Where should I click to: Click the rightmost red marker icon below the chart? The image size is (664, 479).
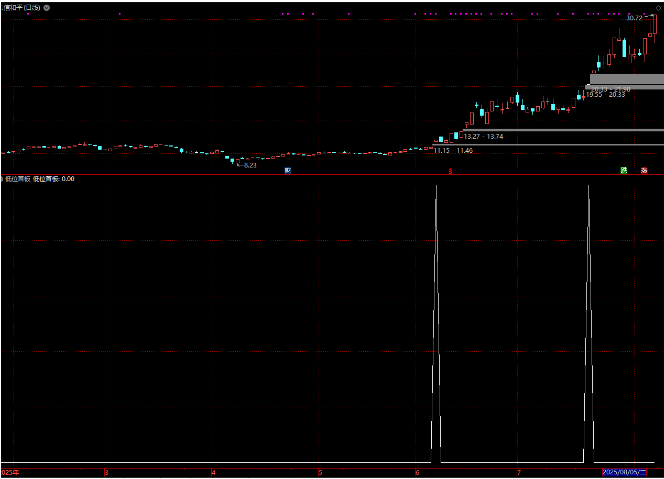(645, 171)
